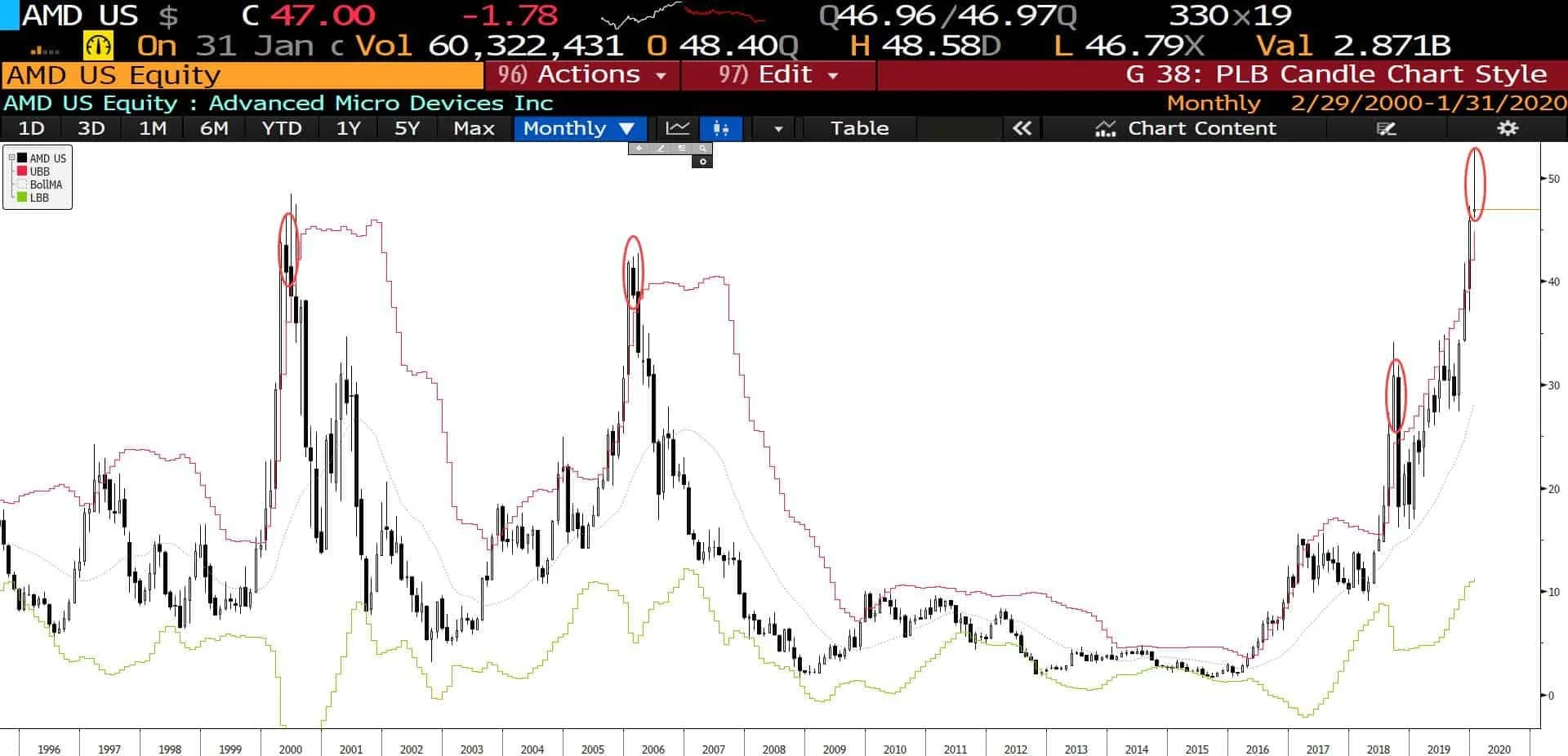
Task: Open chart type dropdown arrow
Action: (x=777, y=129)
